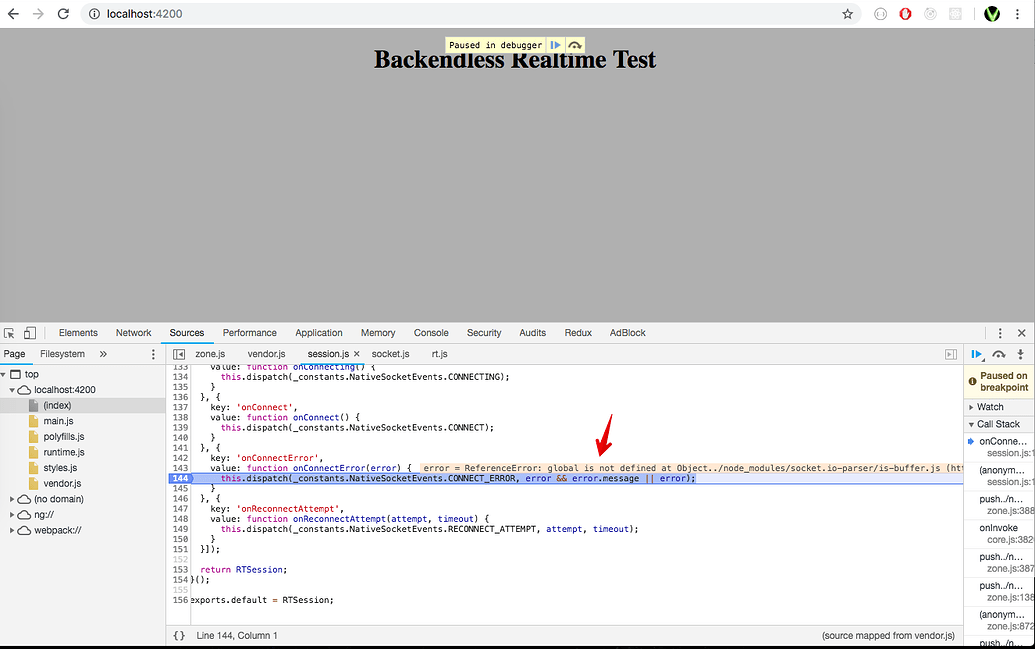Click the Step into next function call icon
Viewport: 1035px width, 649px height.
tap(1020, 354)
